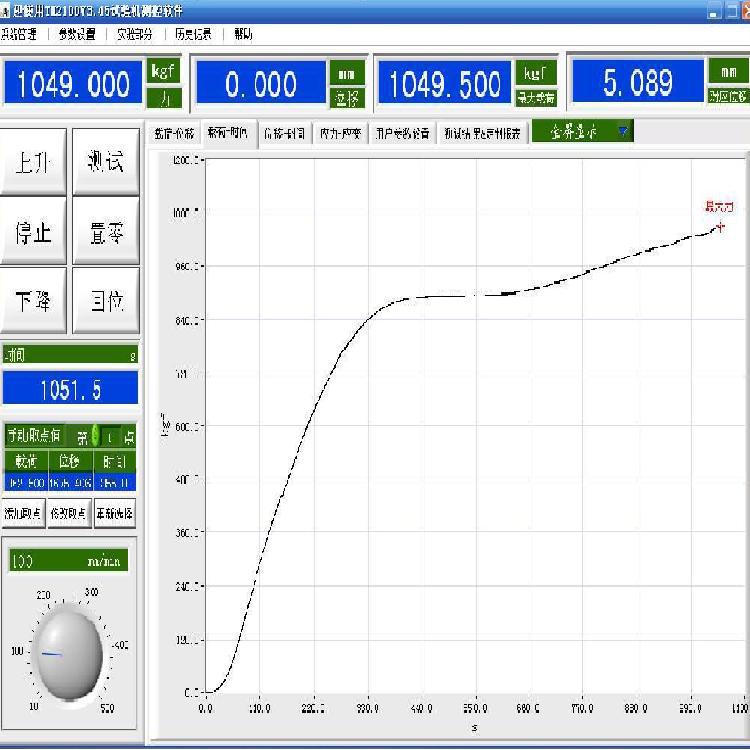Open the 参数设置 menu
Screen dimensions: 750x750
coord(75,34)
